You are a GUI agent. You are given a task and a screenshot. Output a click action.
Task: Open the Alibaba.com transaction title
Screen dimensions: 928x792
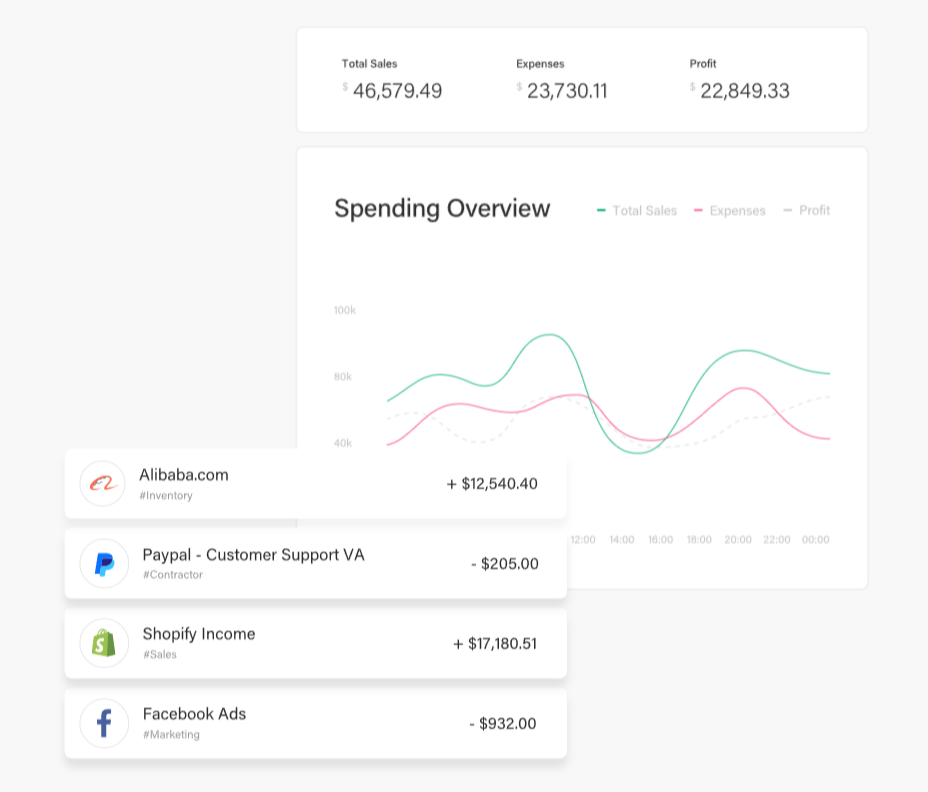point(184,475)
